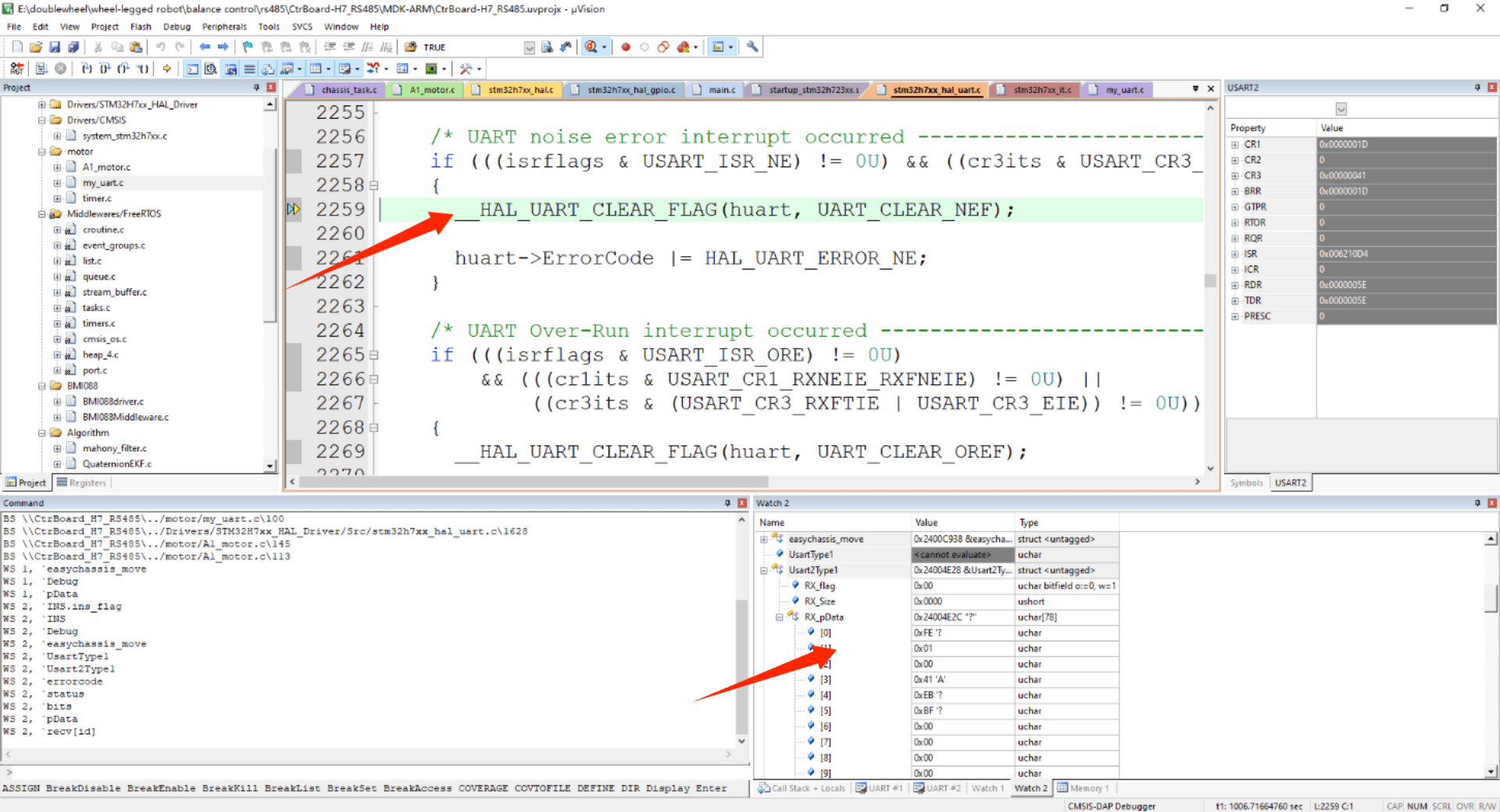Select BMI088driver.c in project tree

(113, 401)
